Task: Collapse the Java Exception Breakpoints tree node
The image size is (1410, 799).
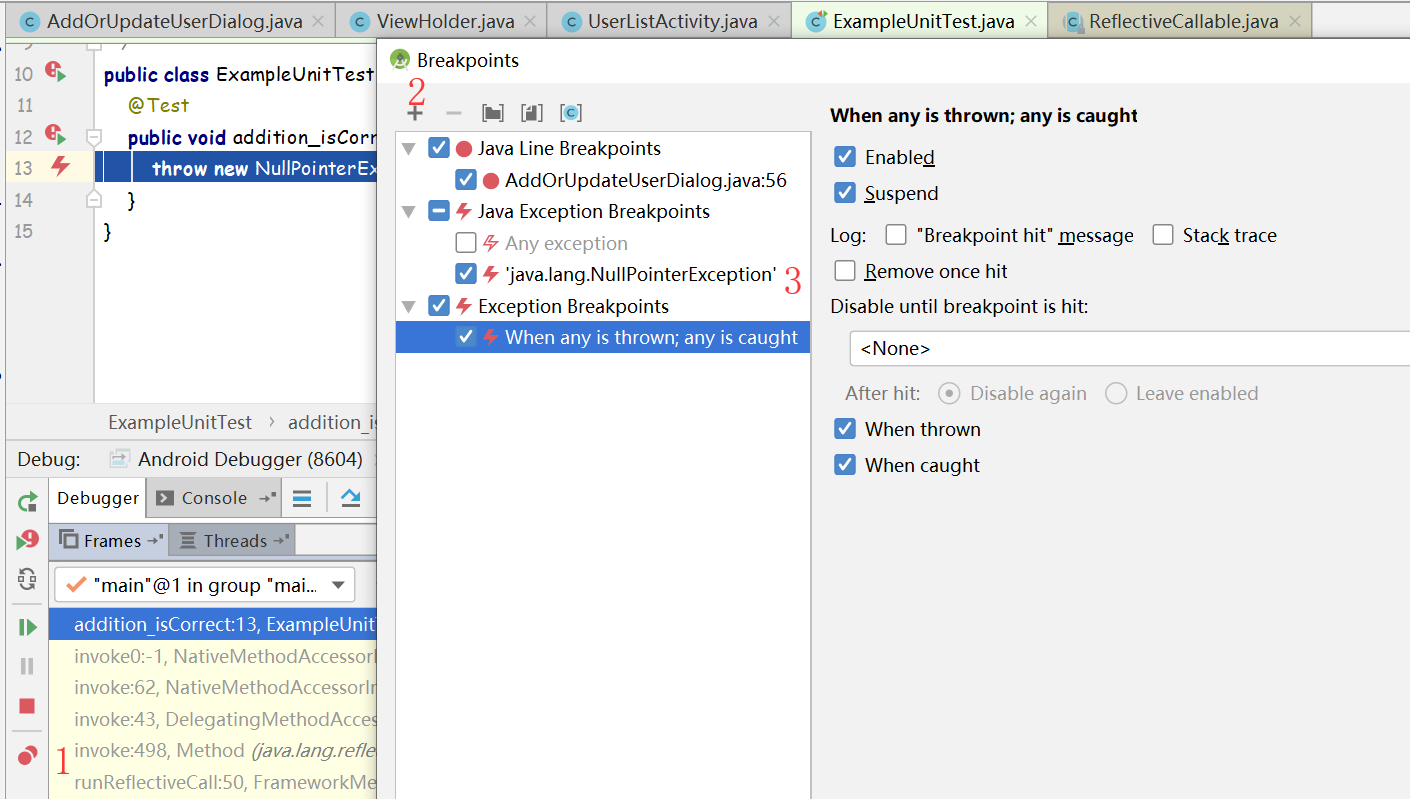Action: pos(408,212)
